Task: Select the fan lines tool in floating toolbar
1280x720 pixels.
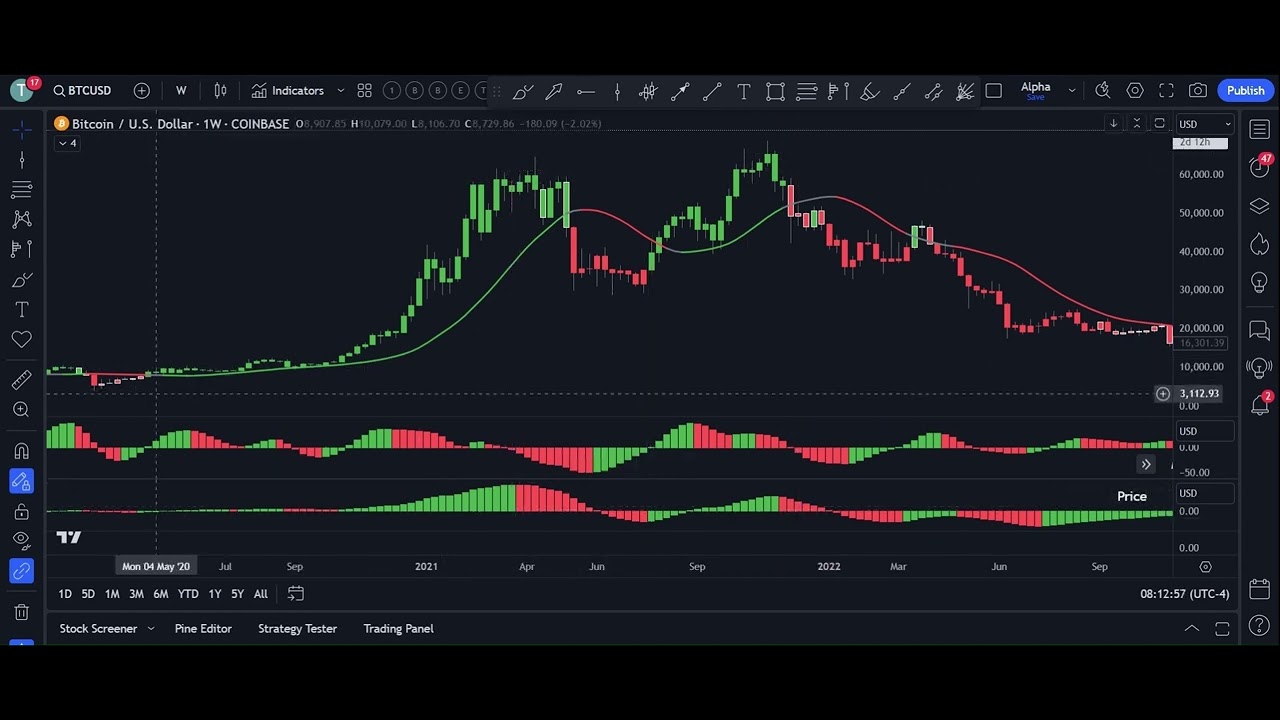Action: [965, 92]
